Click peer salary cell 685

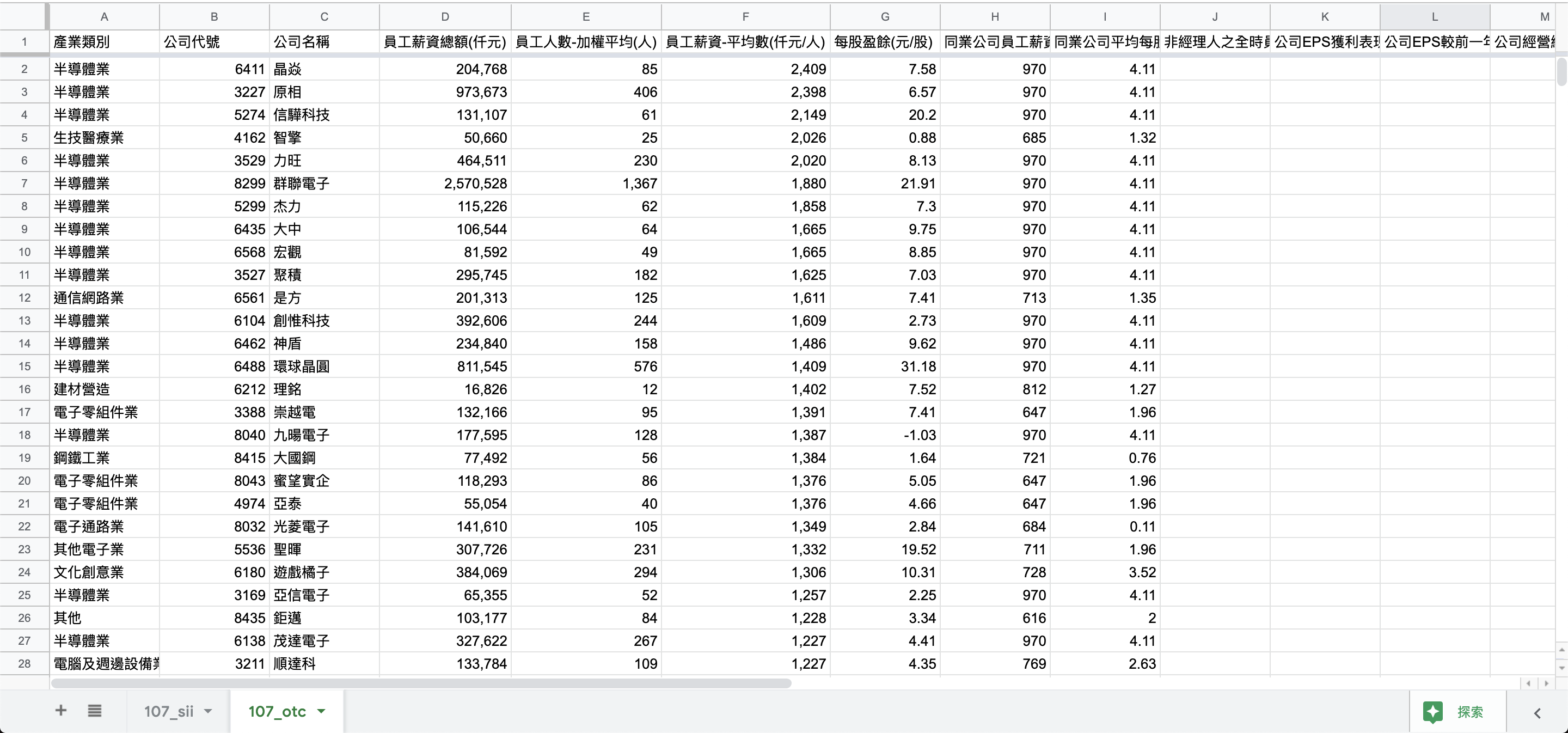click(x=995, y=138)
